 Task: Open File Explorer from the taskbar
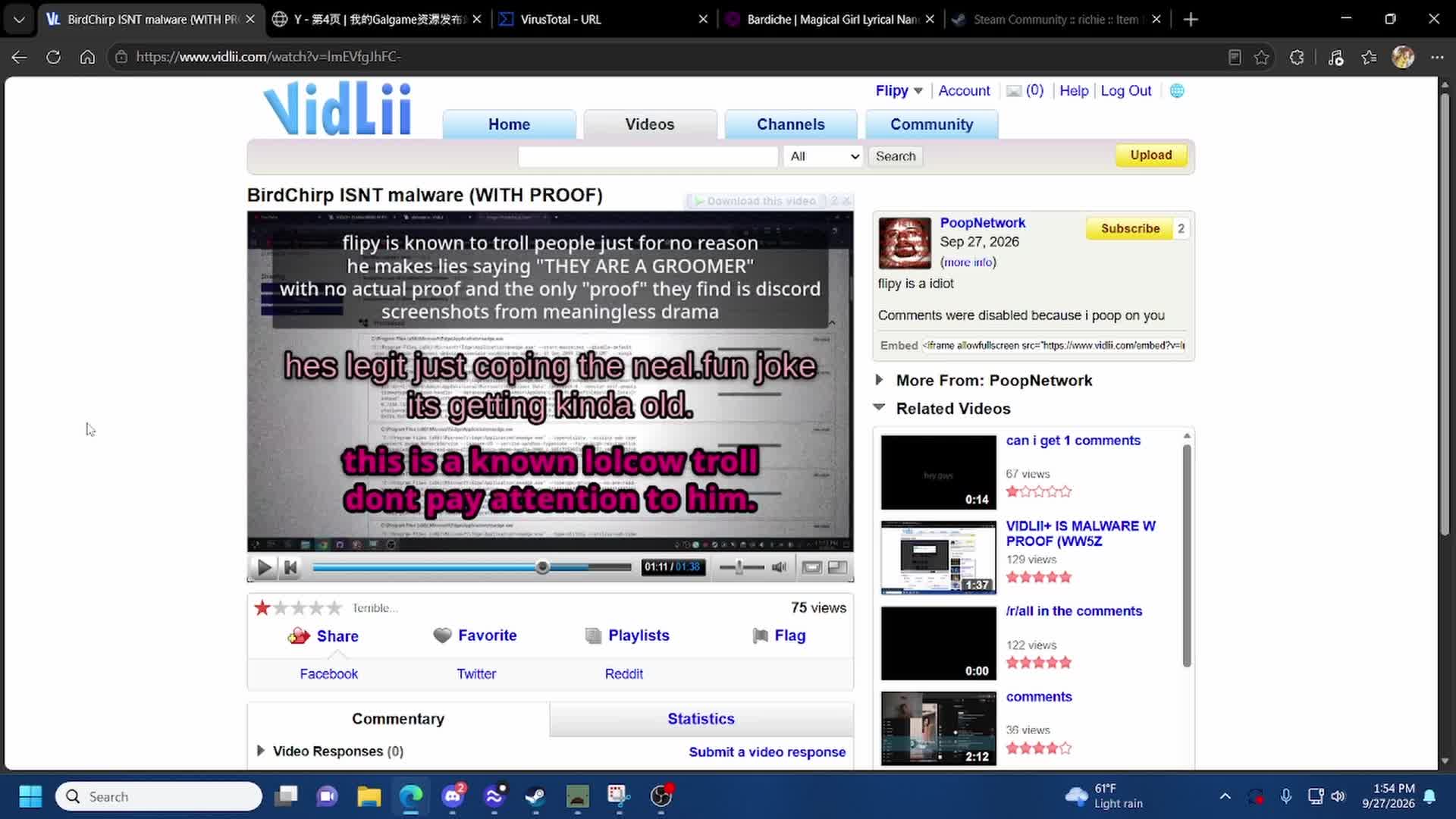pos(369,796)
